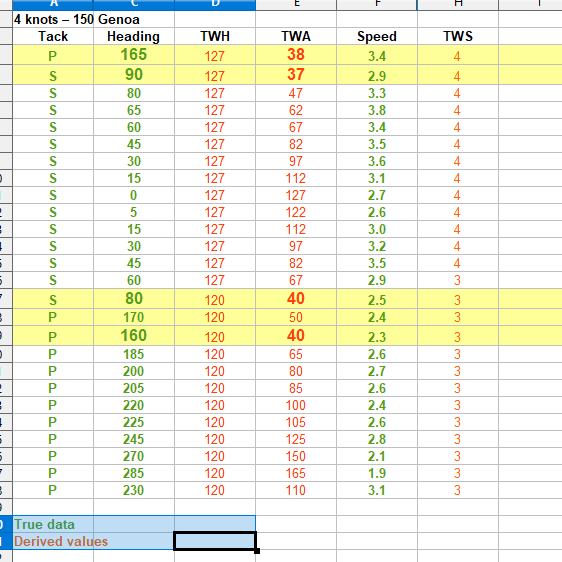Screen dimensions: 562x562
Task: Select TWA cell showing 65
Action: point(296,354)
